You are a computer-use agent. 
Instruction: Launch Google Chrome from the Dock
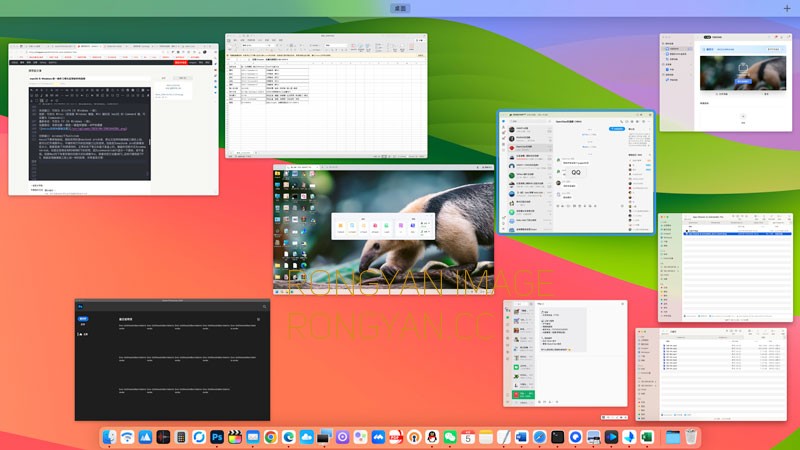pyautogui.click(x=270, y=437)
